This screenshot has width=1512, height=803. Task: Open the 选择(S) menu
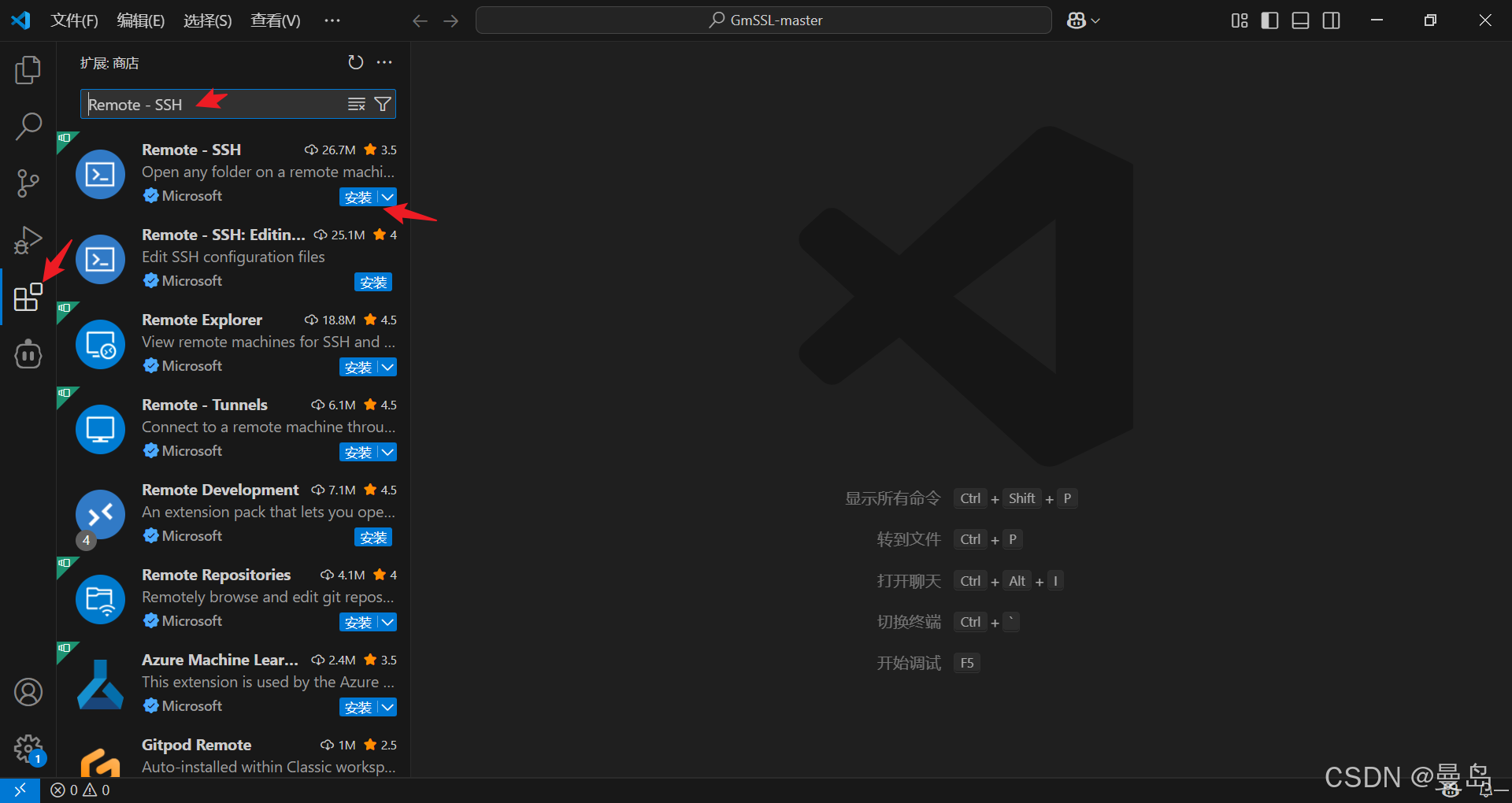point(208,20)
